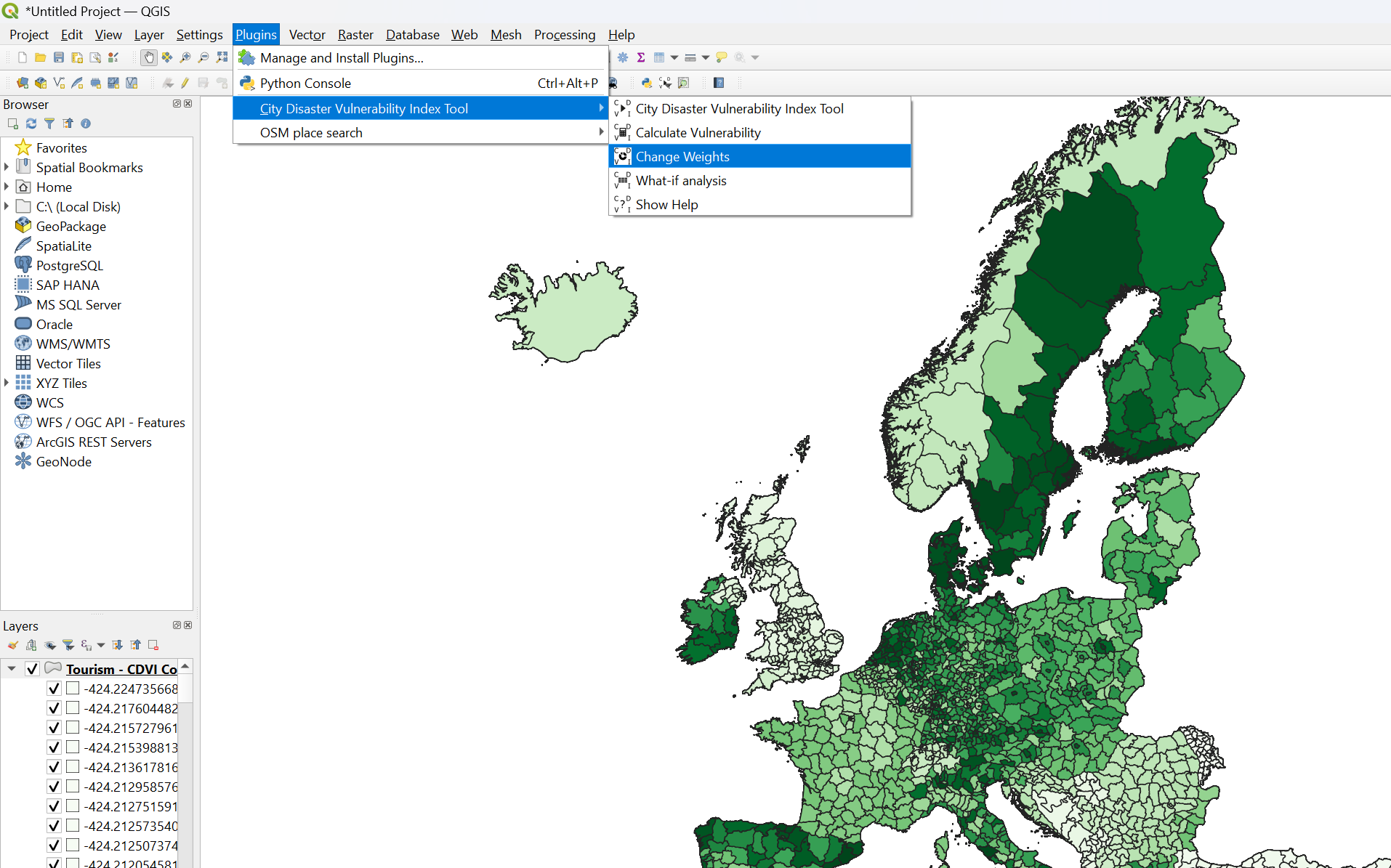Image resolution: width=1391 pixels, height=868 pixels.
Task: Click the CDVI plugin toolbar icon
Action: click(x=665, y=83)
